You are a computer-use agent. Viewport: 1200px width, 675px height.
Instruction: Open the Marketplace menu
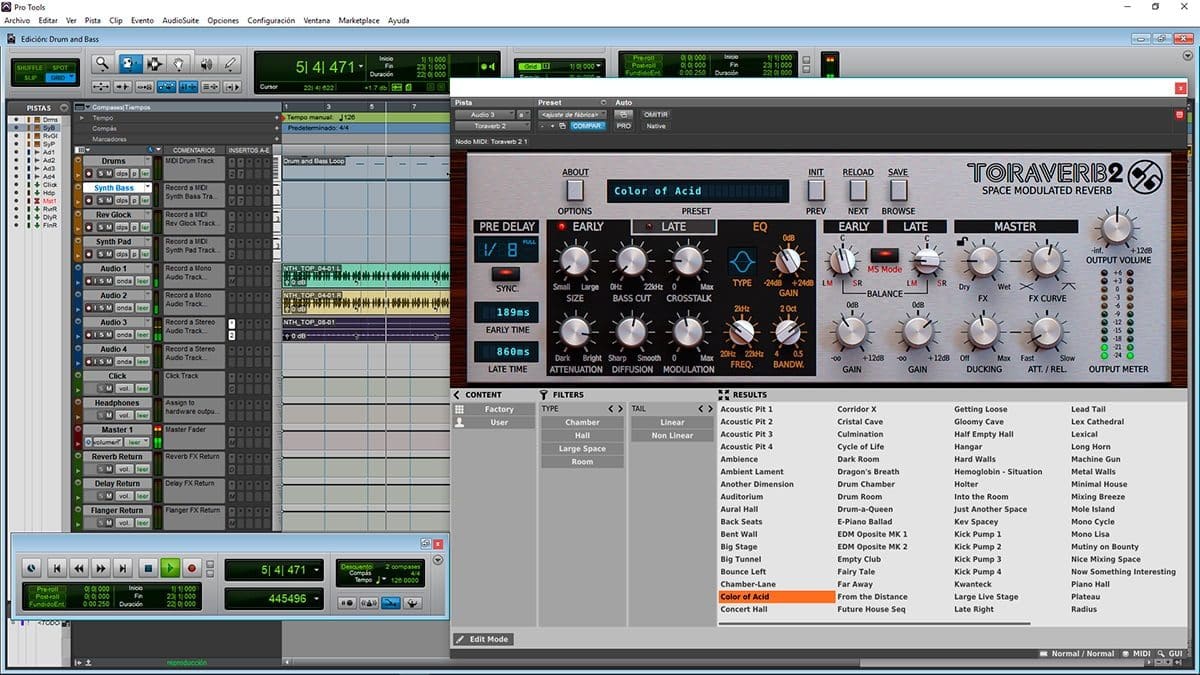coord(359,20)
